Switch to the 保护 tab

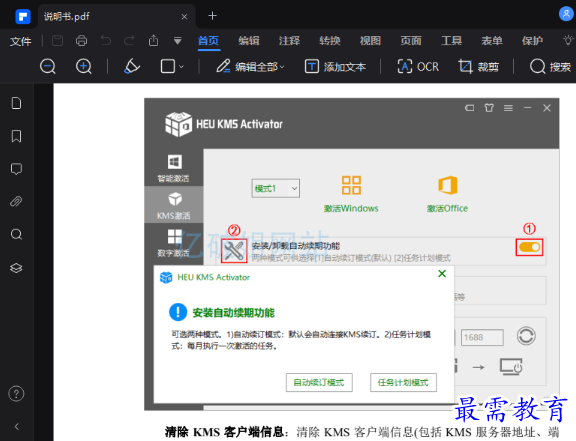[x=532, y=41]
